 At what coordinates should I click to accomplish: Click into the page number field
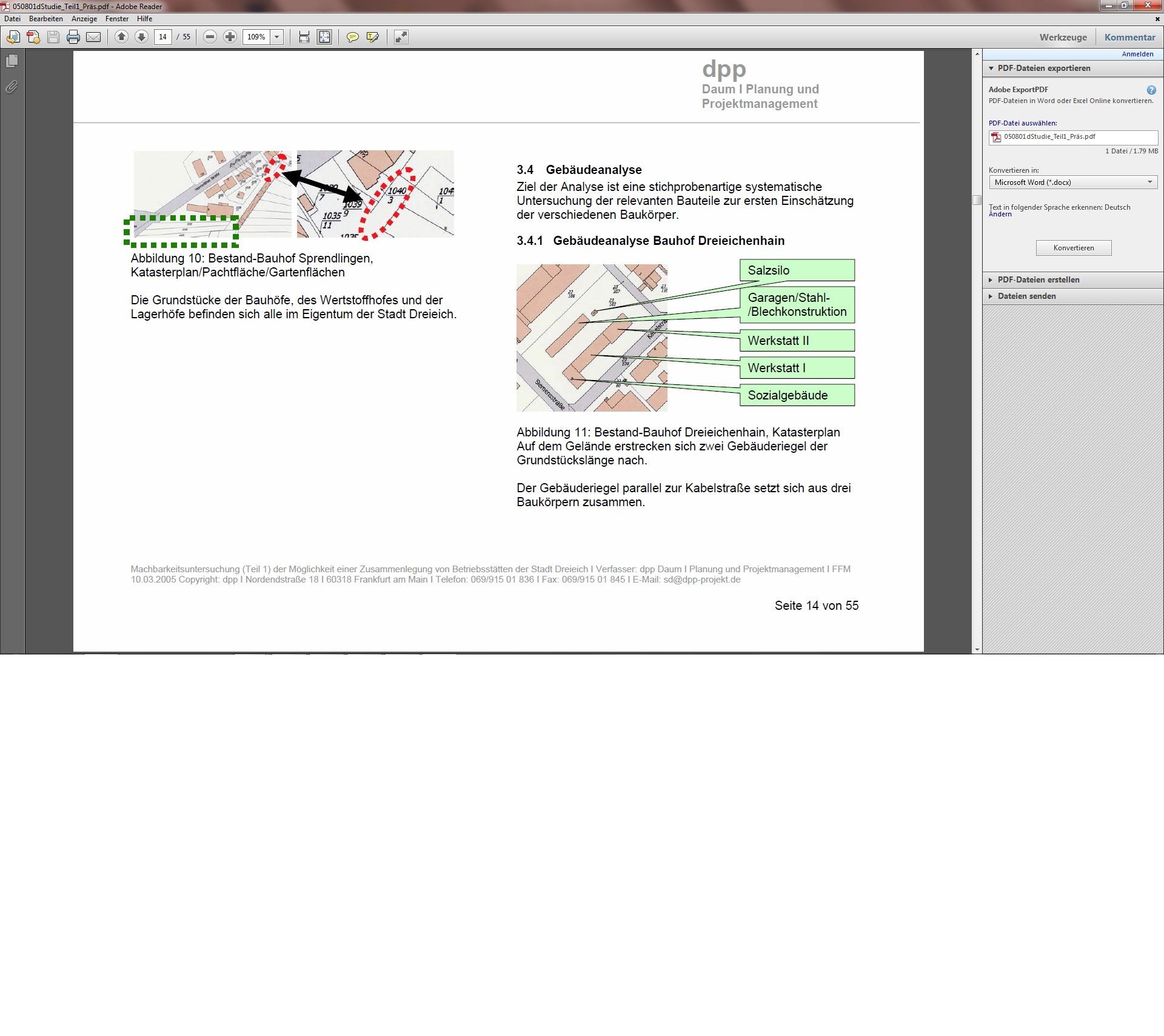(x=162, y=38)
